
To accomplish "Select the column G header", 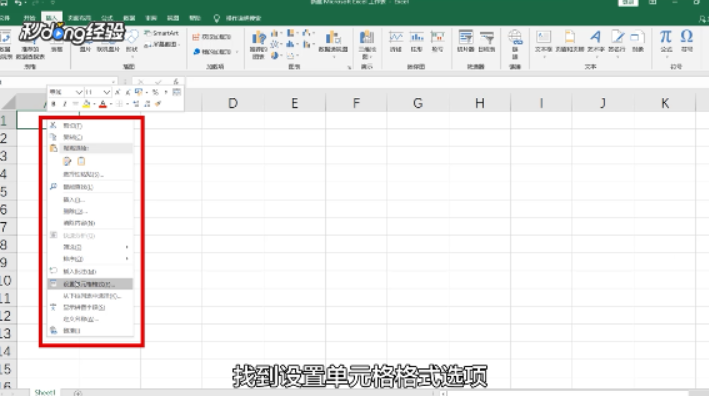I will pyautogui.click(x=418, y=103).
